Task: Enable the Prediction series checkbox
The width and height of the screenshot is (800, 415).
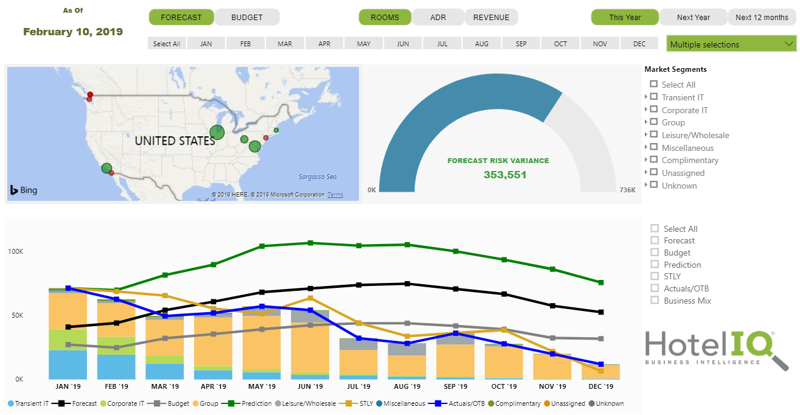Action: click(655, 264)
